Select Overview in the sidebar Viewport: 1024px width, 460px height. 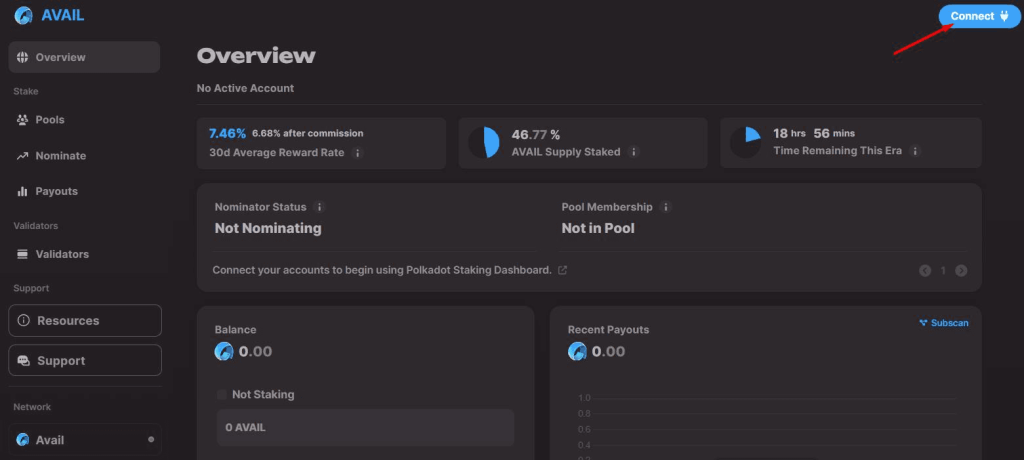(x=84, y=58)
